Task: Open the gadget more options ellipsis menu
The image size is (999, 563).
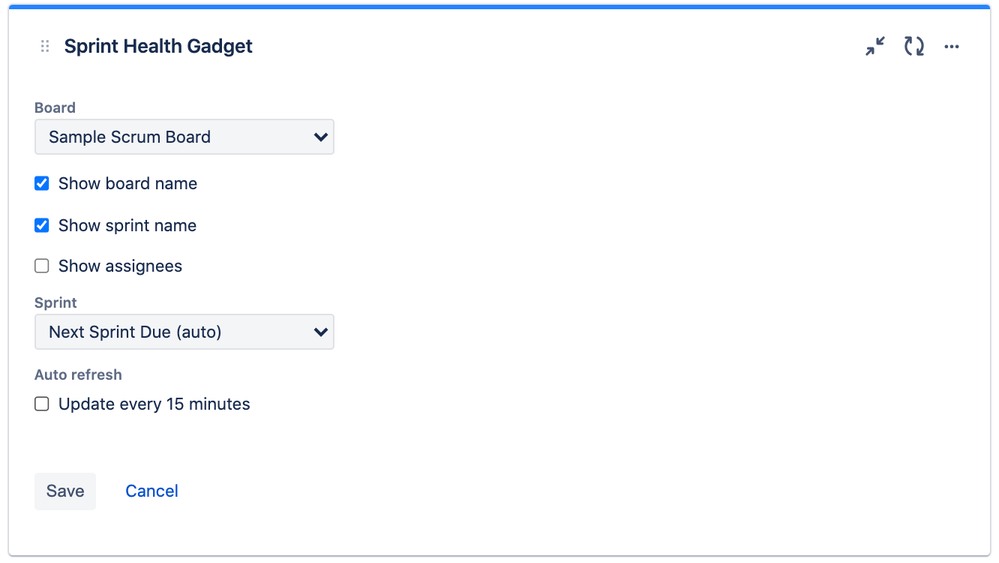Action: tap(952, 46)
